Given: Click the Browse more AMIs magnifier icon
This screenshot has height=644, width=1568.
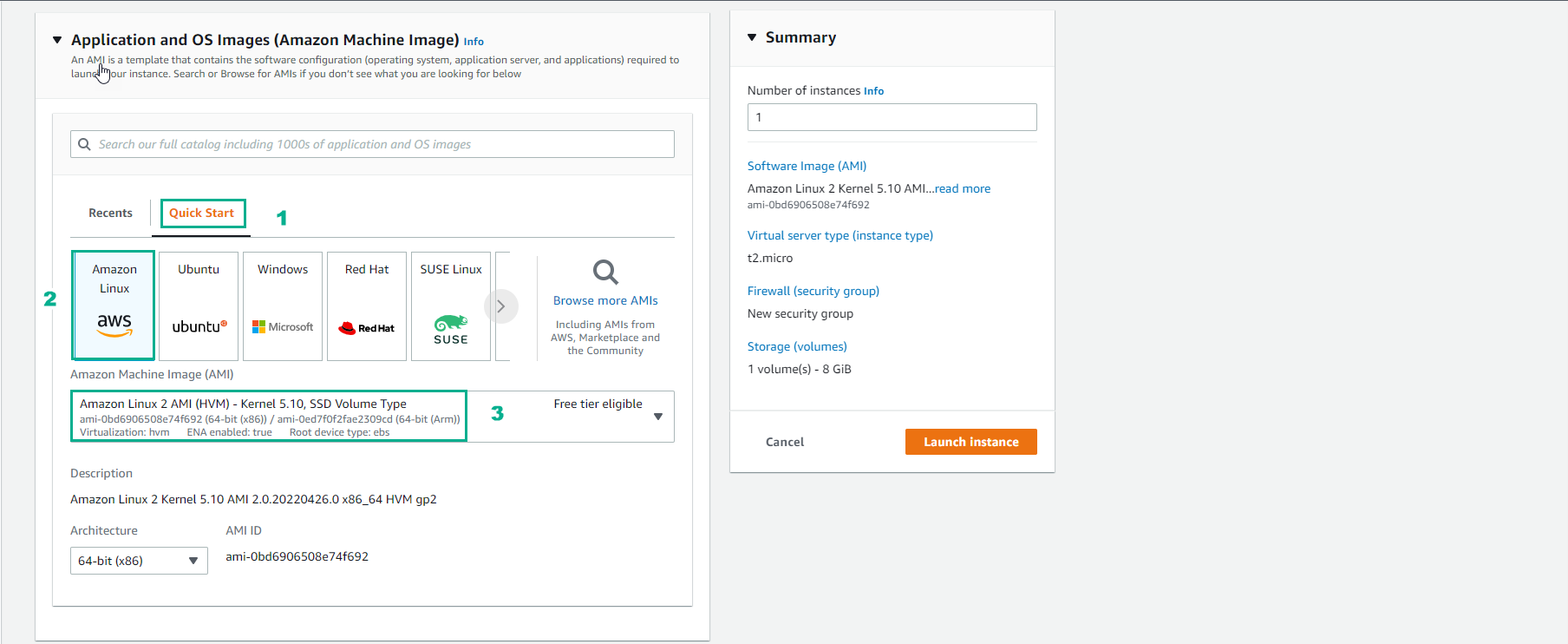Looking at the screenshot, I should coord(605,272).
